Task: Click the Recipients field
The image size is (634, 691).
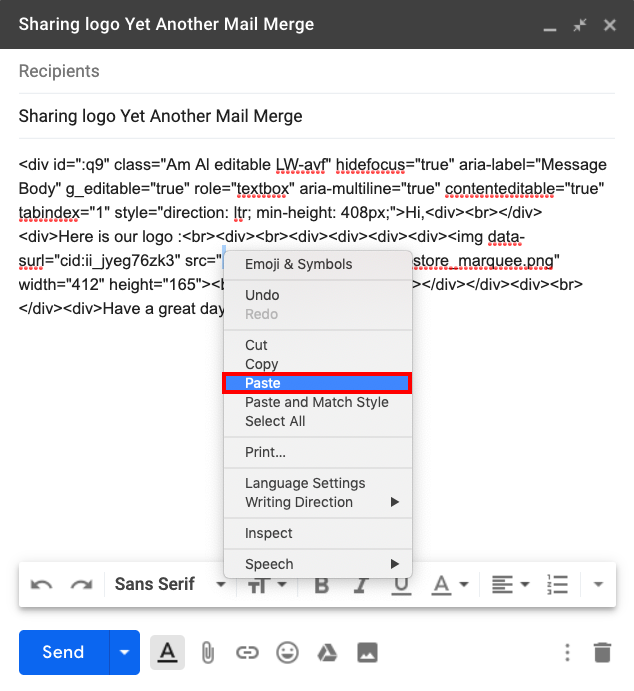Action: pyautogui.click(x=317, y=72)
